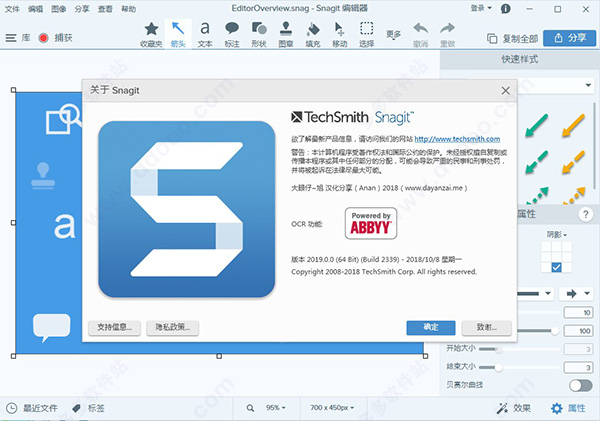Screen dimensions: 600x421
Task: Open the Edit (编辑) menu
Action: (35, 8)
